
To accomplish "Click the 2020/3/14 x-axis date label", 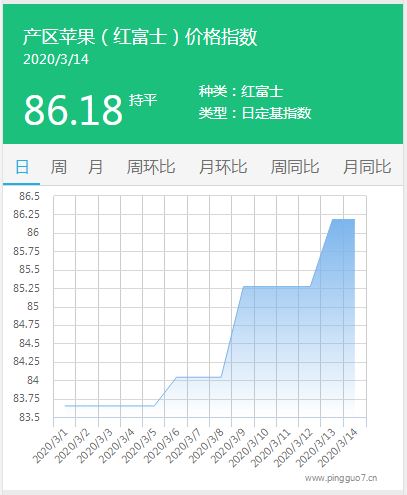I will click(338, 448).
